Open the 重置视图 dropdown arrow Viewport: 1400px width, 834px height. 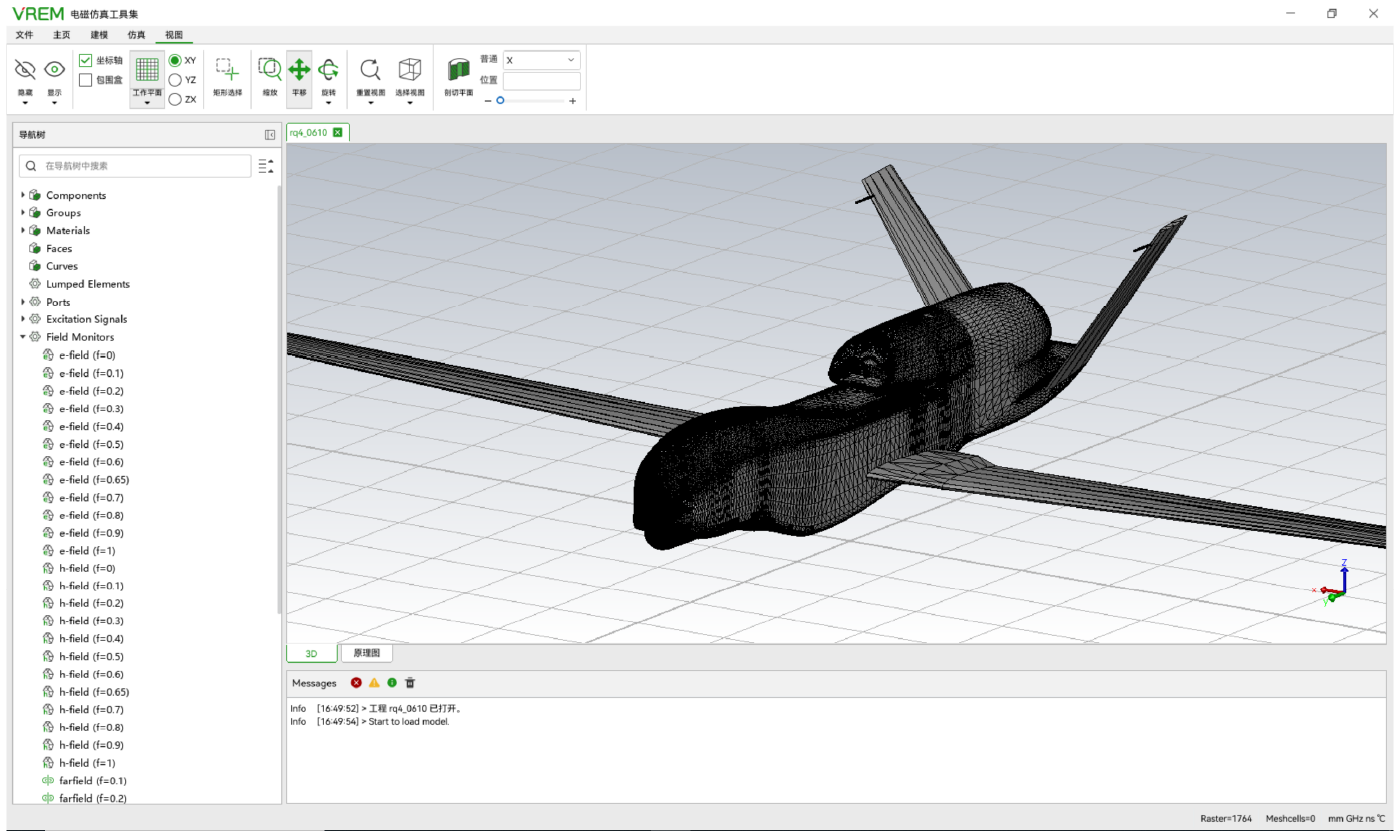[370, 103]
